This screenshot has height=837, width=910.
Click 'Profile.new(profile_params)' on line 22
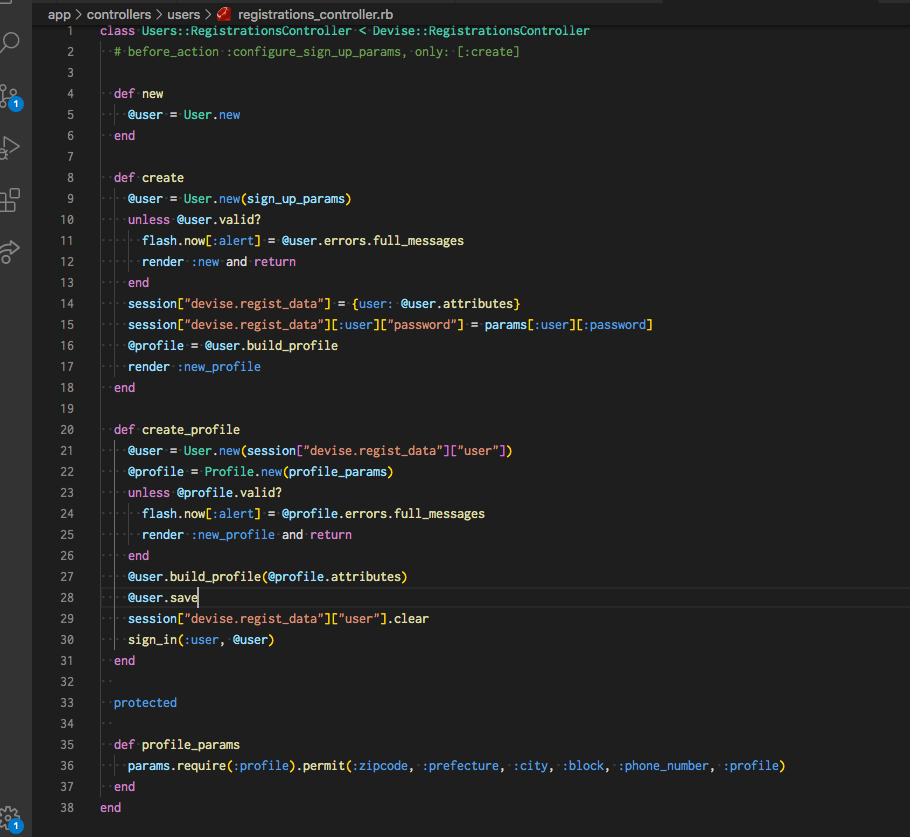pos(299,472)
